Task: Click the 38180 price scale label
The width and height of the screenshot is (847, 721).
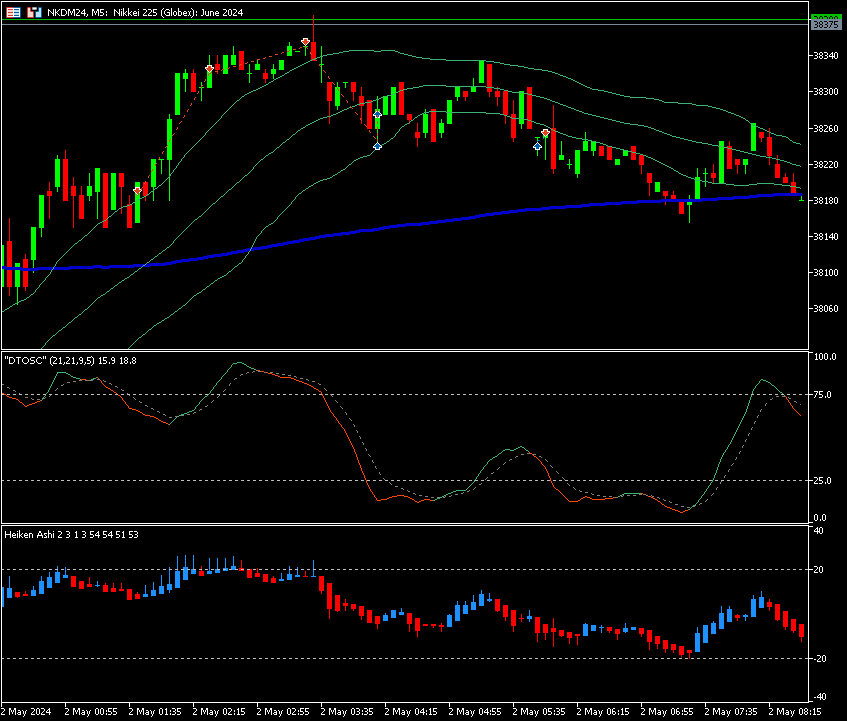Action: point(826,200)
